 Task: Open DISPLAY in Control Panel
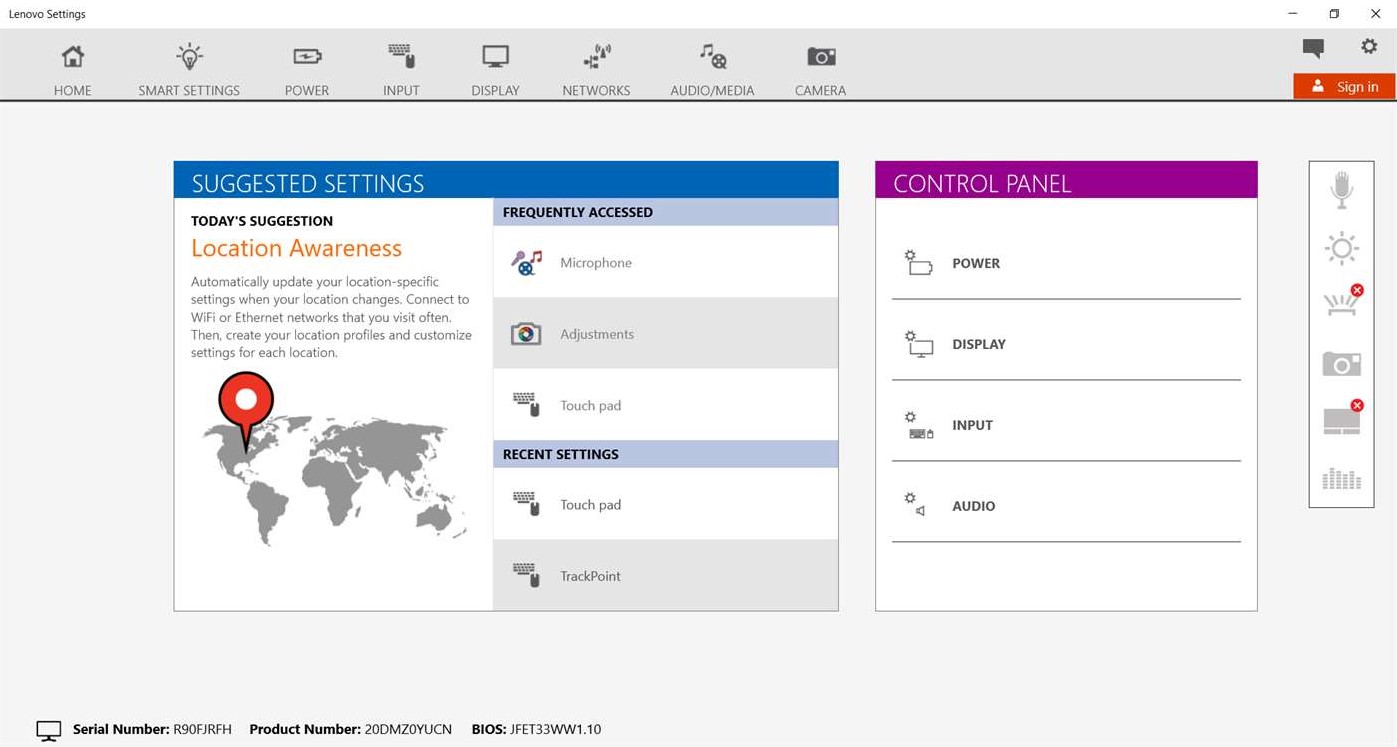[x=1066, y=344]
